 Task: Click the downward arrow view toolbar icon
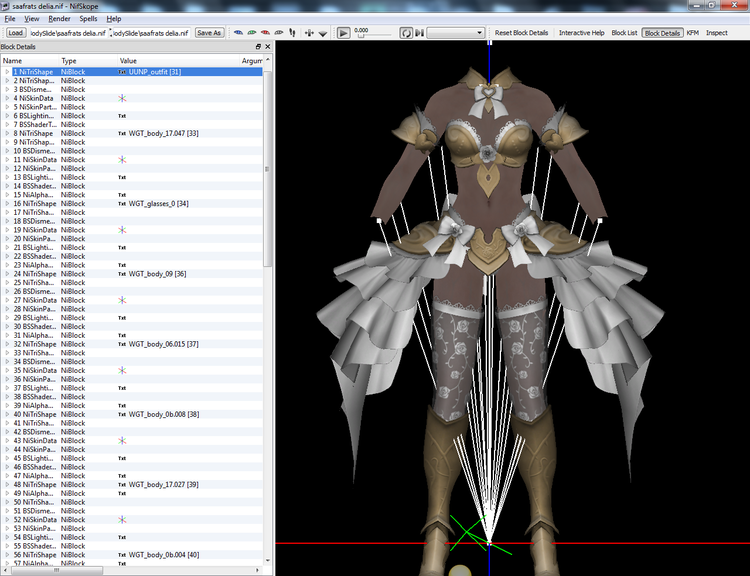(323, 33)
